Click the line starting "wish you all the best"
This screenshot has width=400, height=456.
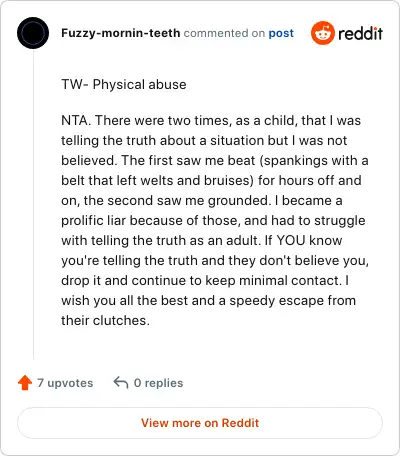(x=209, y=301)
